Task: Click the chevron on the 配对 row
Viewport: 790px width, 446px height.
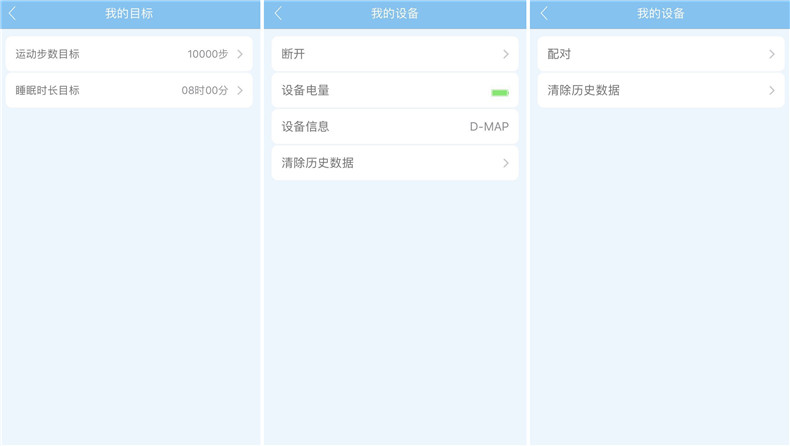Action: (772, 54)
